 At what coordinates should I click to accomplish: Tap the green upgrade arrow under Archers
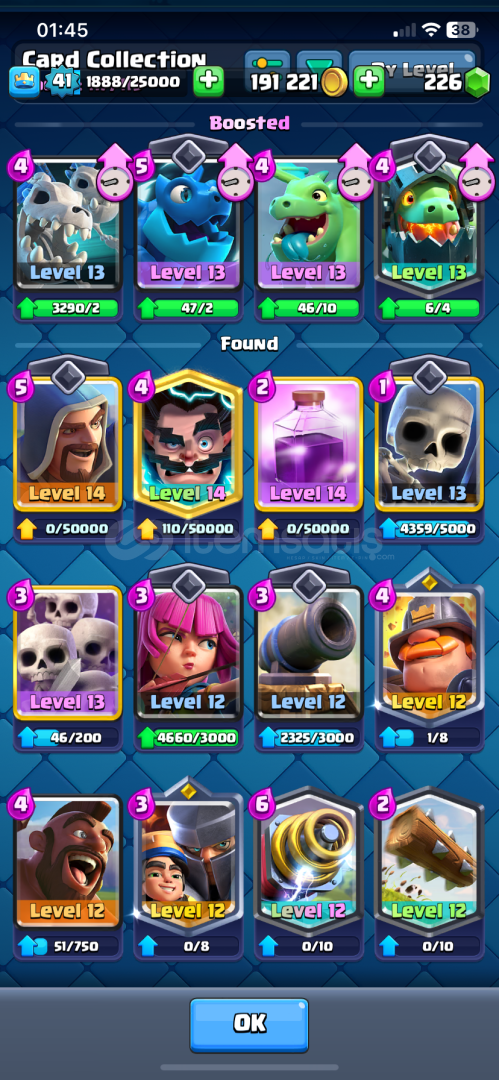[x=147, y=737]
